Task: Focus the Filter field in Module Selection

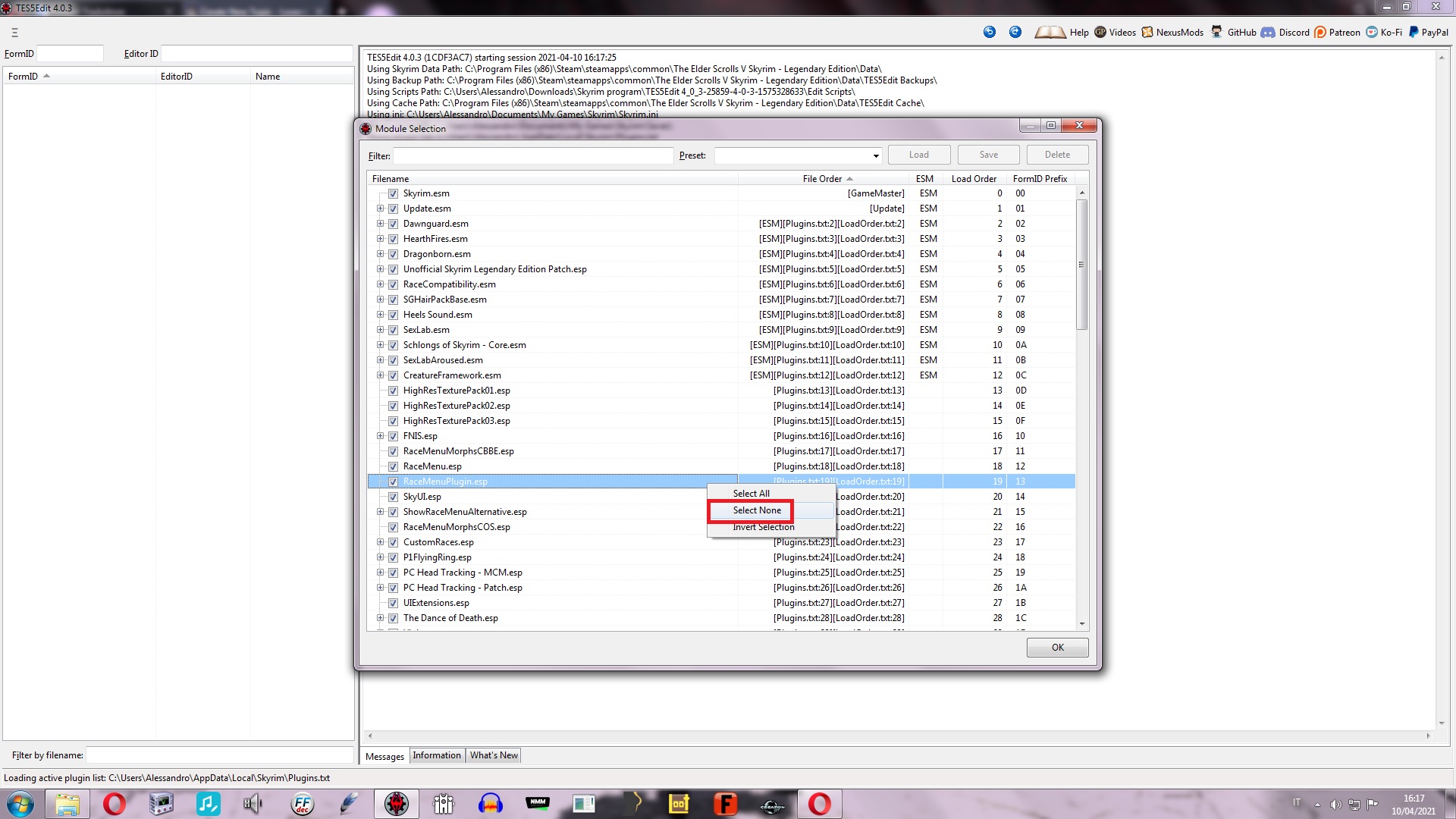Action: (533, 155)
